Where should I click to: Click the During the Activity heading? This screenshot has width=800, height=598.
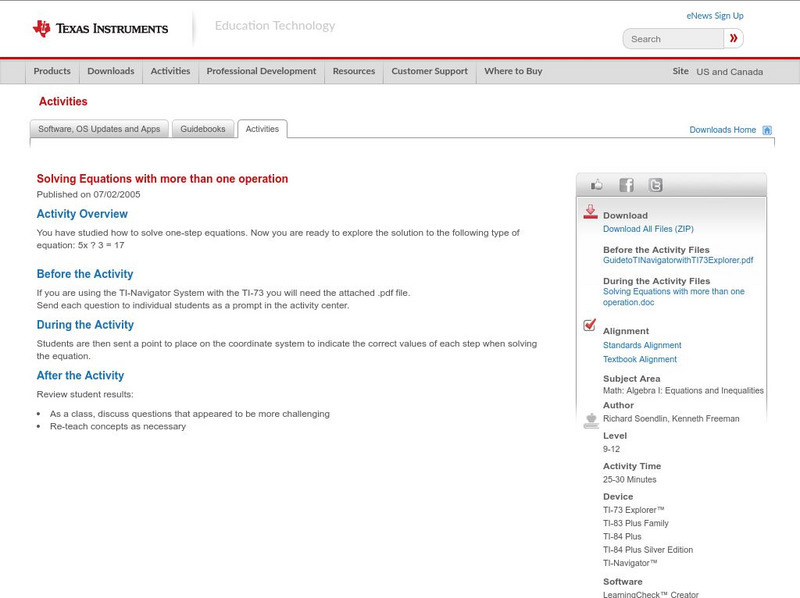85,325
